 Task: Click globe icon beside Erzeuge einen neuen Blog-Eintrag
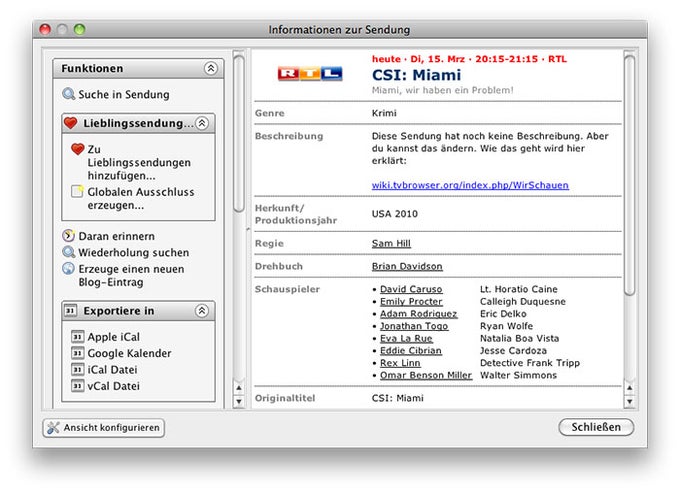(x=69, y=269)
